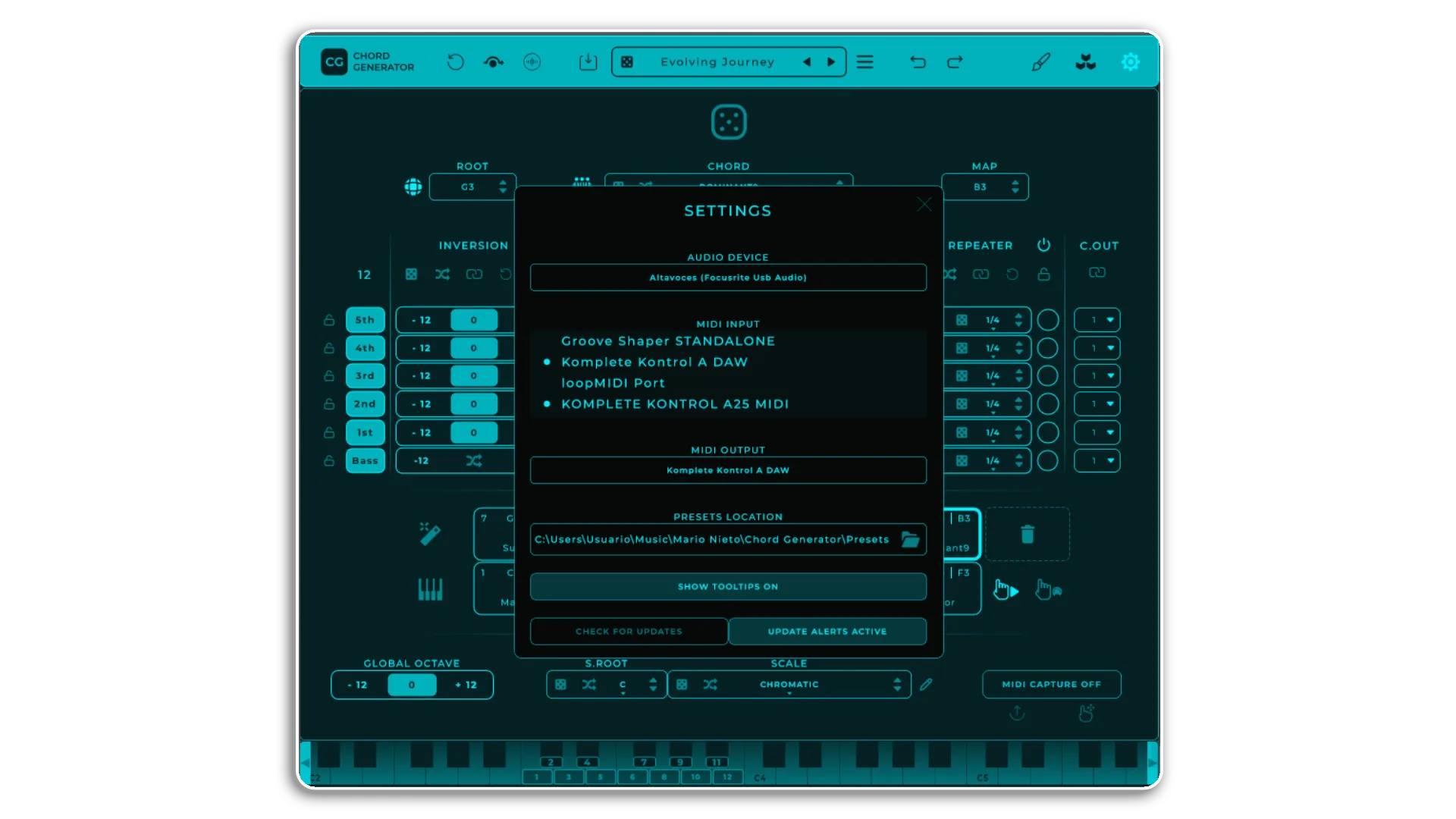
Task: Enable repeater circle for 5th row
Action: 1047,320
